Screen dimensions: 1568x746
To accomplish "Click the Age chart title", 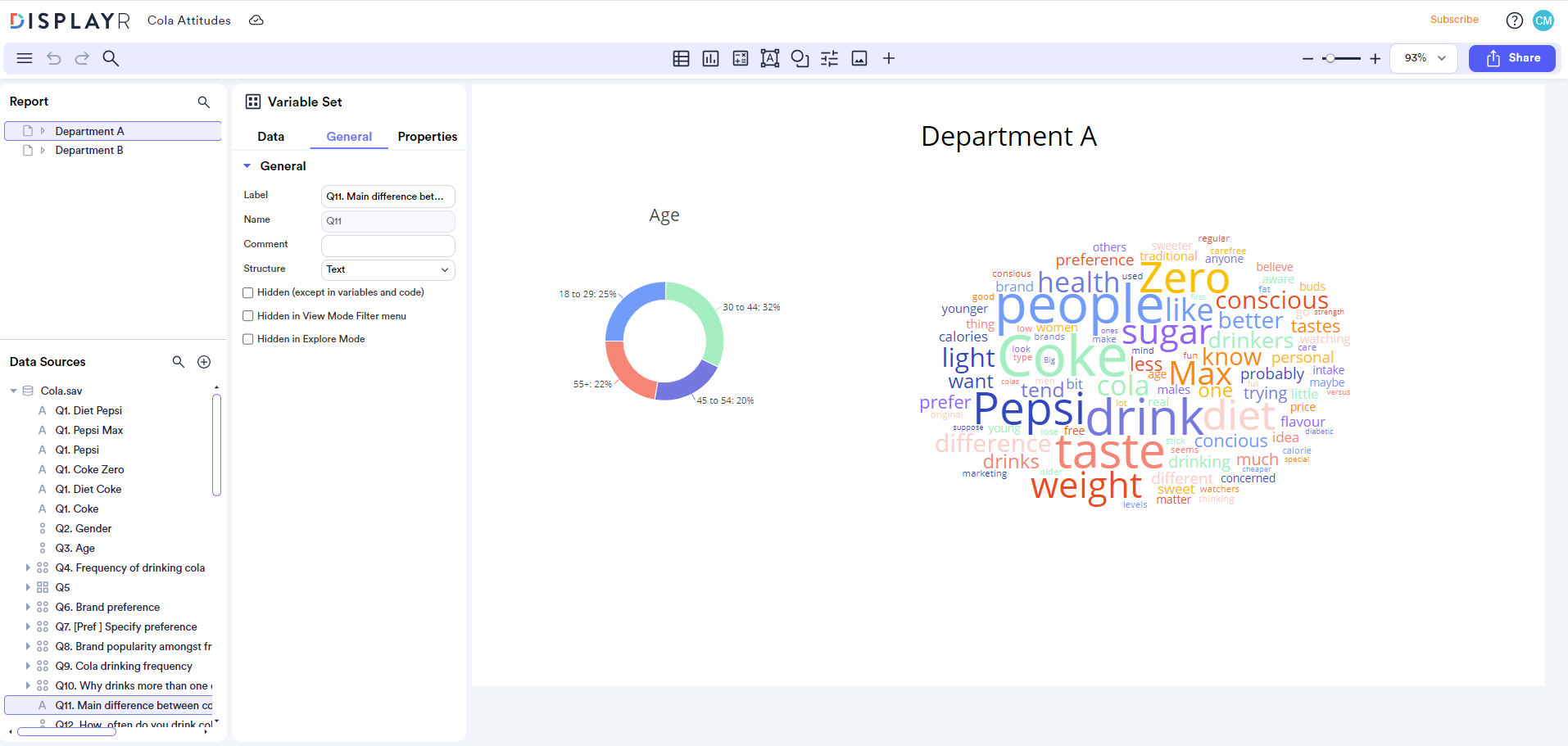I will [x=664, y=215].
